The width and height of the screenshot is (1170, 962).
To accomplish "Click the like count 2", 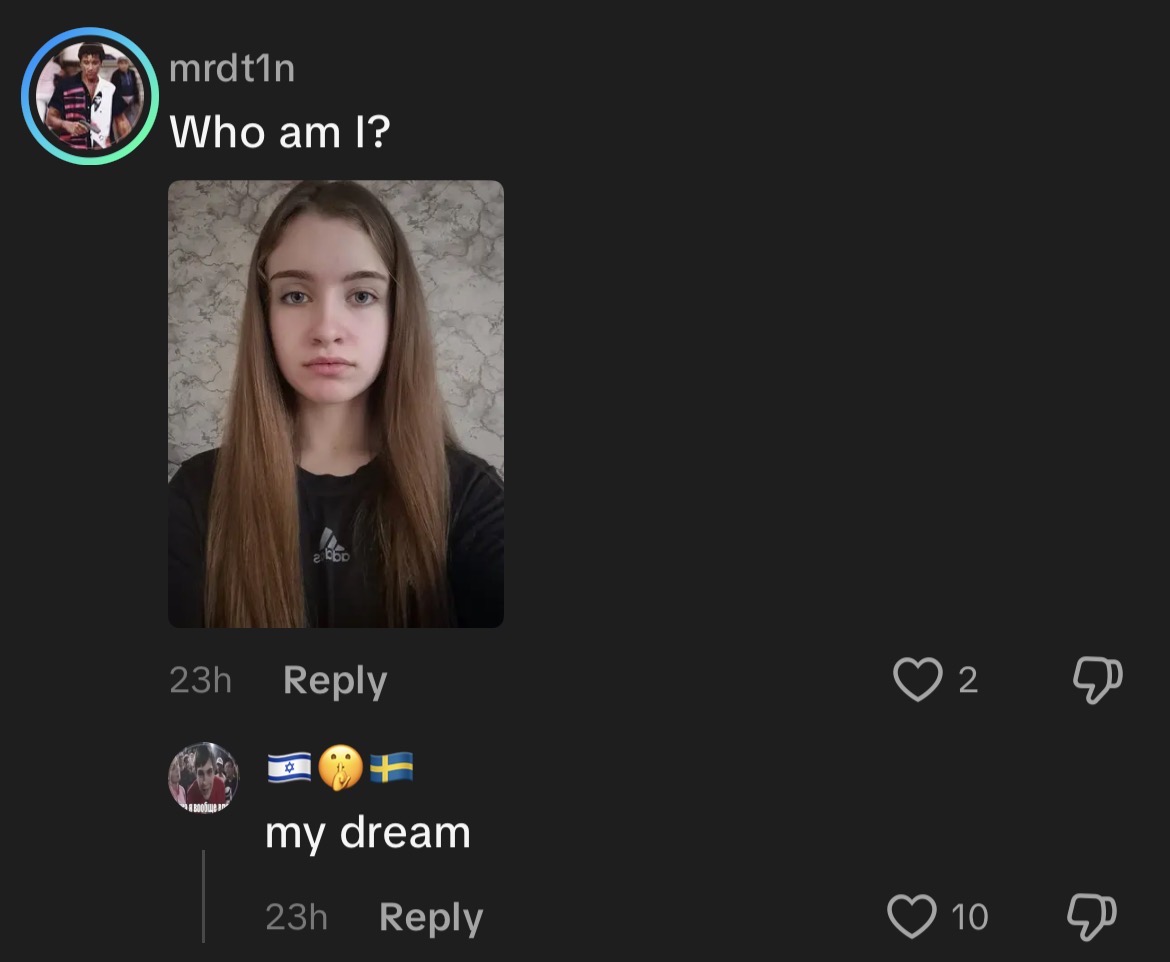I will coord(967,681).
